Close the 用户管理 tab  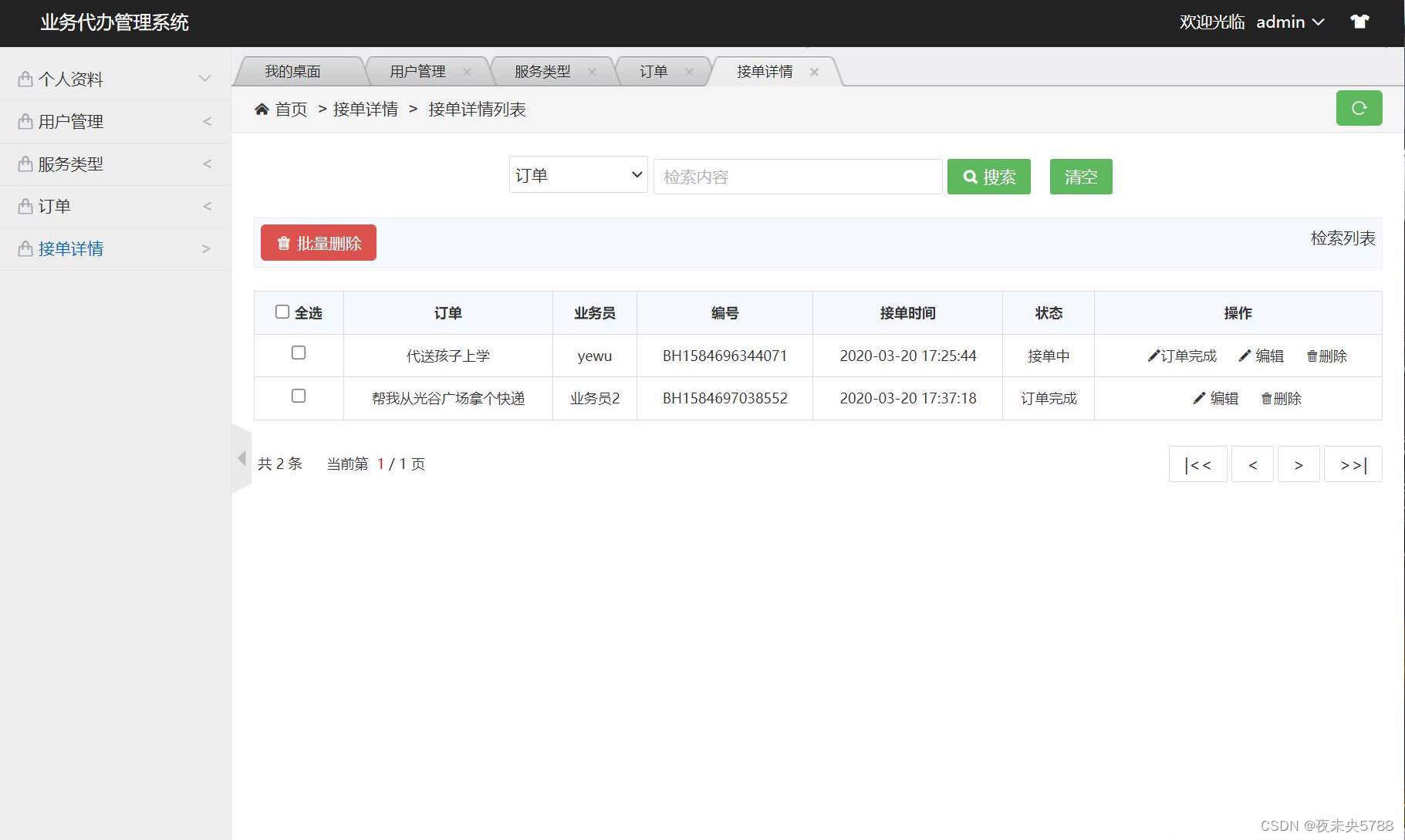coord(467,71)
